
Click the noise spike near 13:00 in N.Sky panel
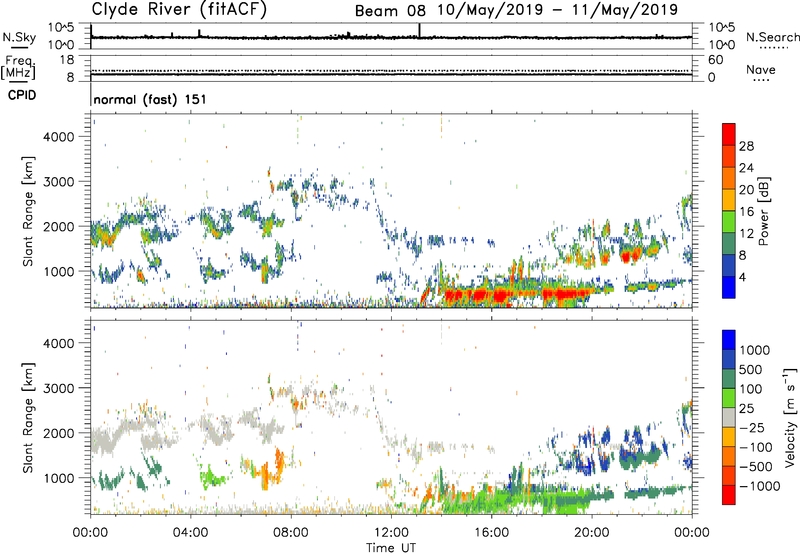[x=419, y=31]
